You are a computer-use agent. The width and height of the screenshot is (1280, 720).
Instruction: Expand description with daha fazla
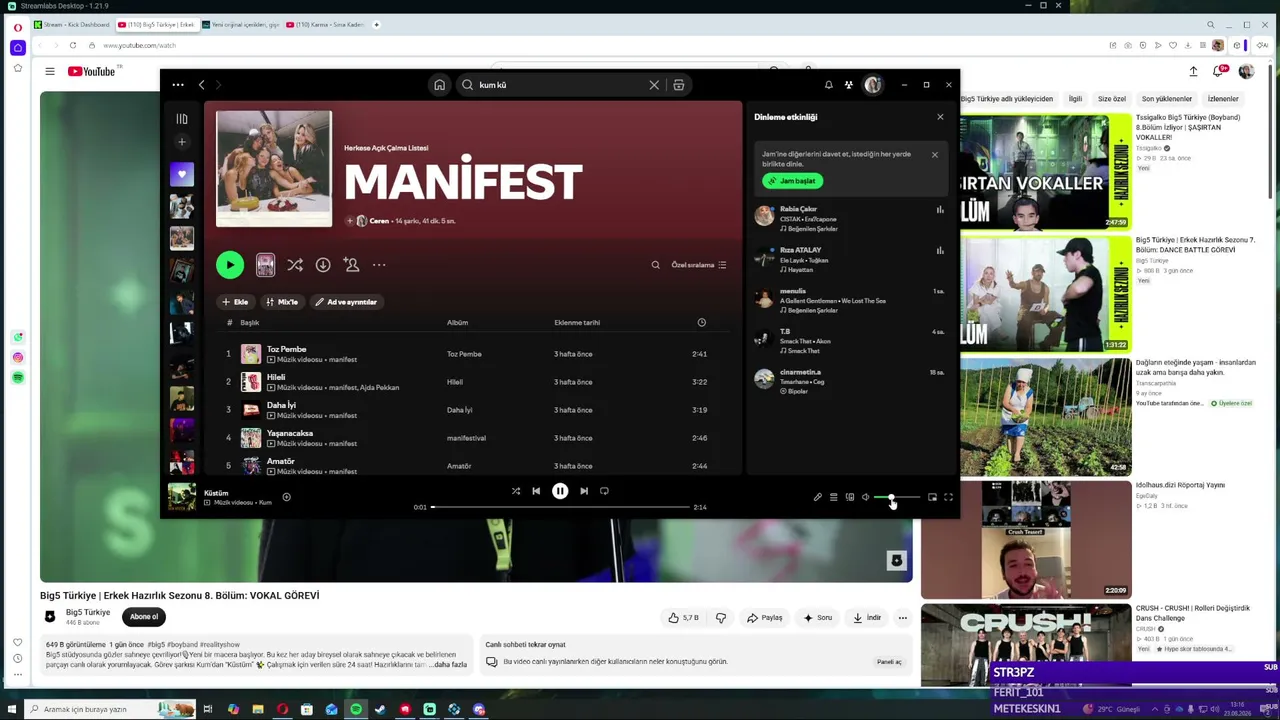[449, 665]
